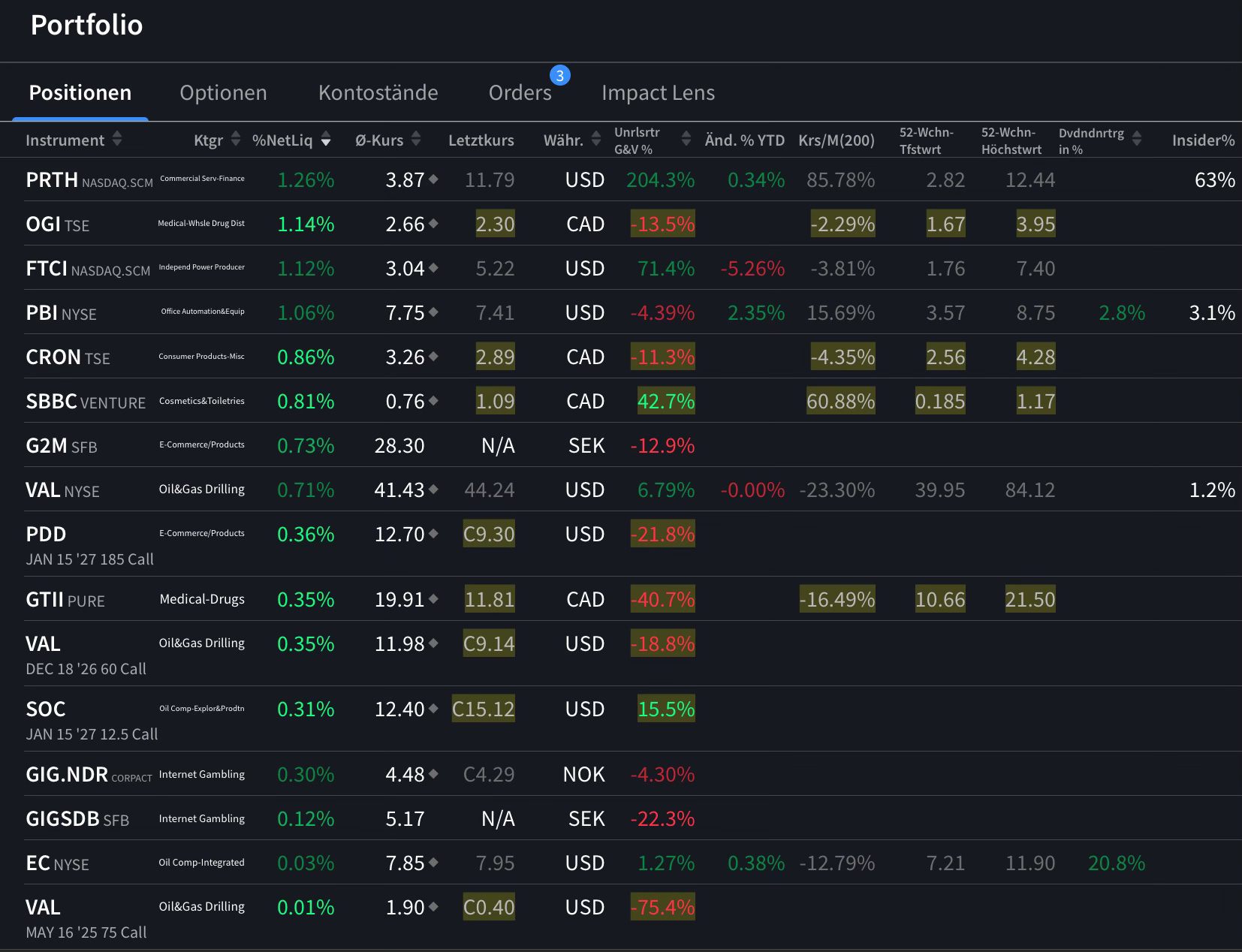Select the GIG.NDR CORPACT instrument
1242x952 pixels.
89,775
